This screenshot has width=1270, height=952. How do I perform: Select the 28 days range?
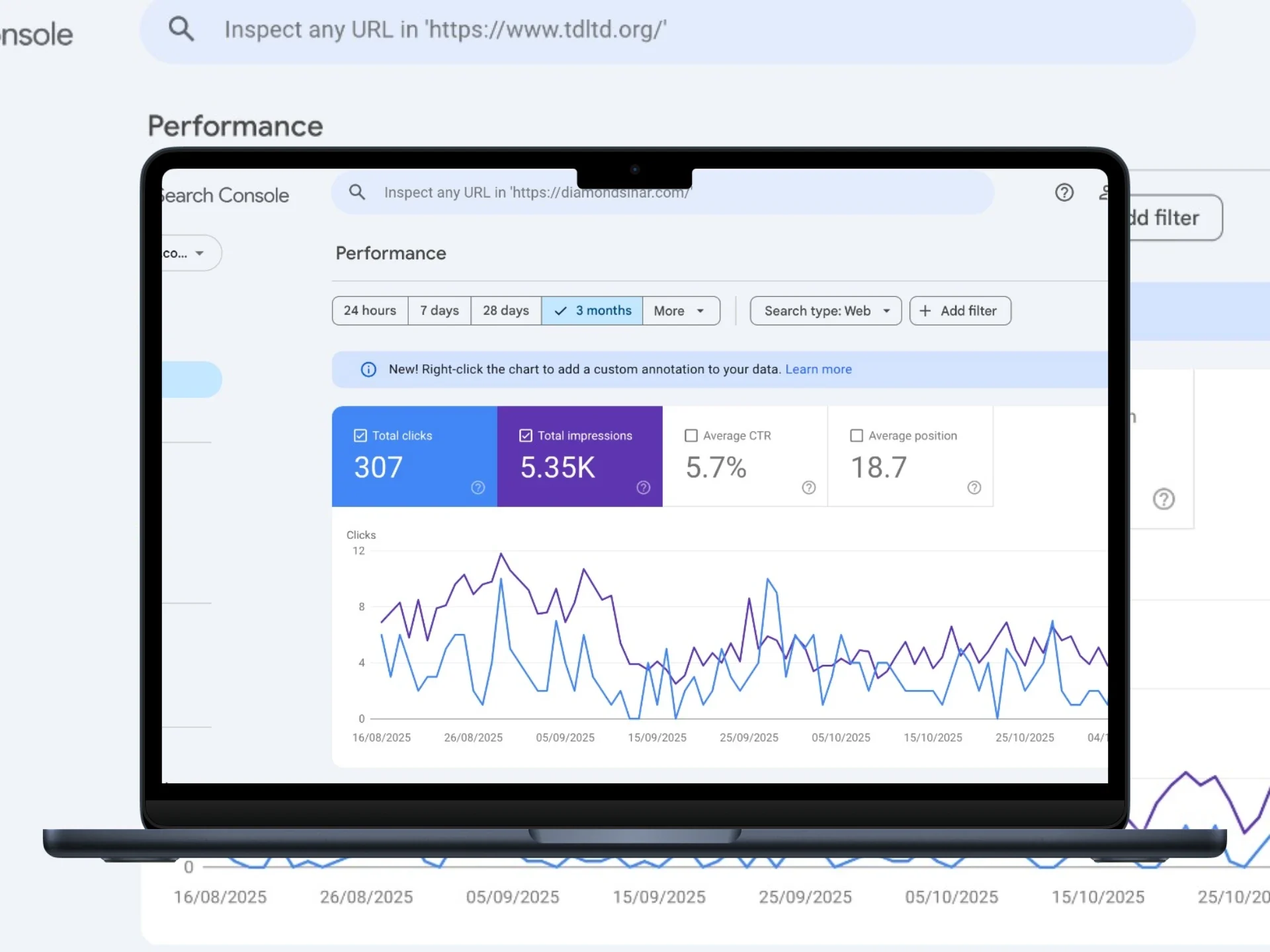[x=506, y=311]
